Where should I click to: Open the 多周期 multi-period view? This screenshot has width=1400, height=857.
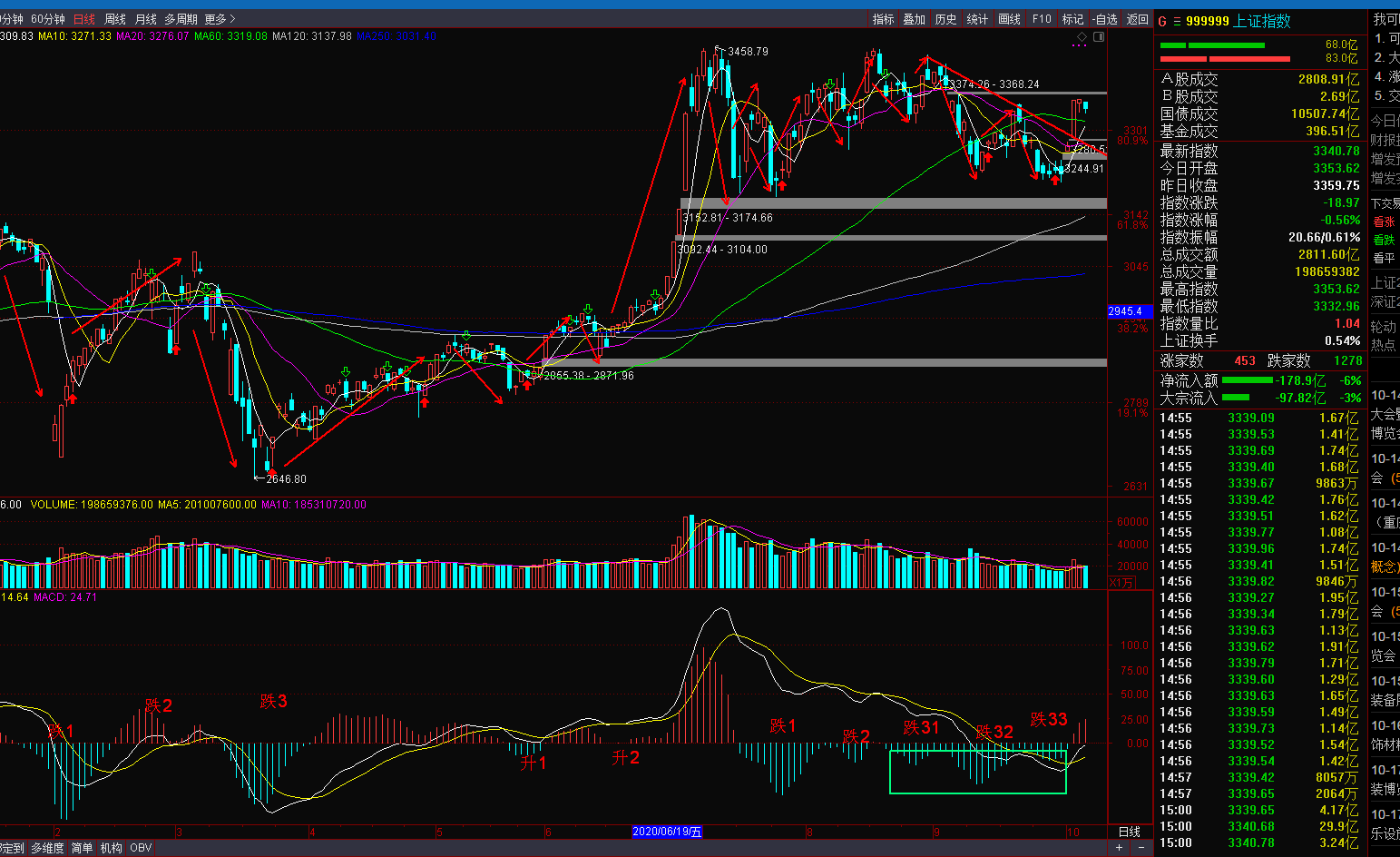point(181,19)
